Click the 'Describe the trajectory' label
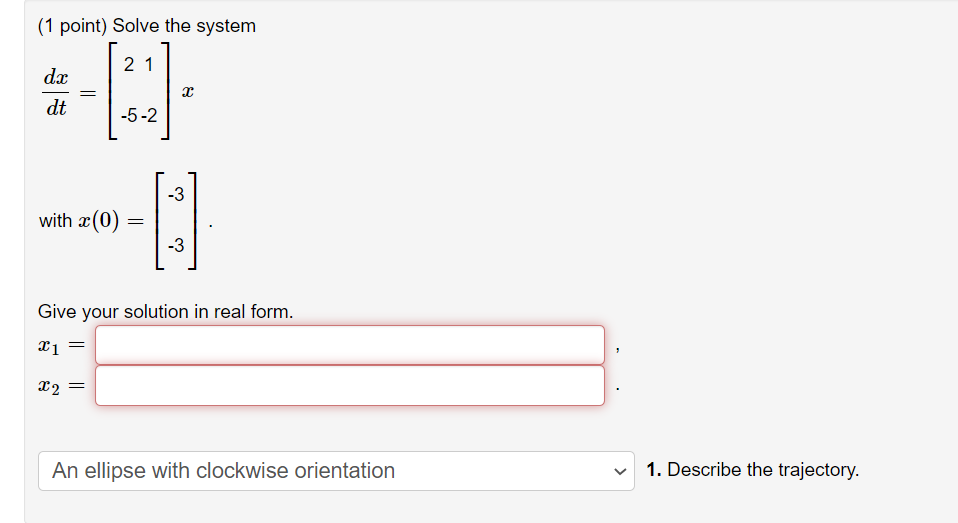Image resolution: width=958 pixels, height=523 pixels. [x=763, y=470]
